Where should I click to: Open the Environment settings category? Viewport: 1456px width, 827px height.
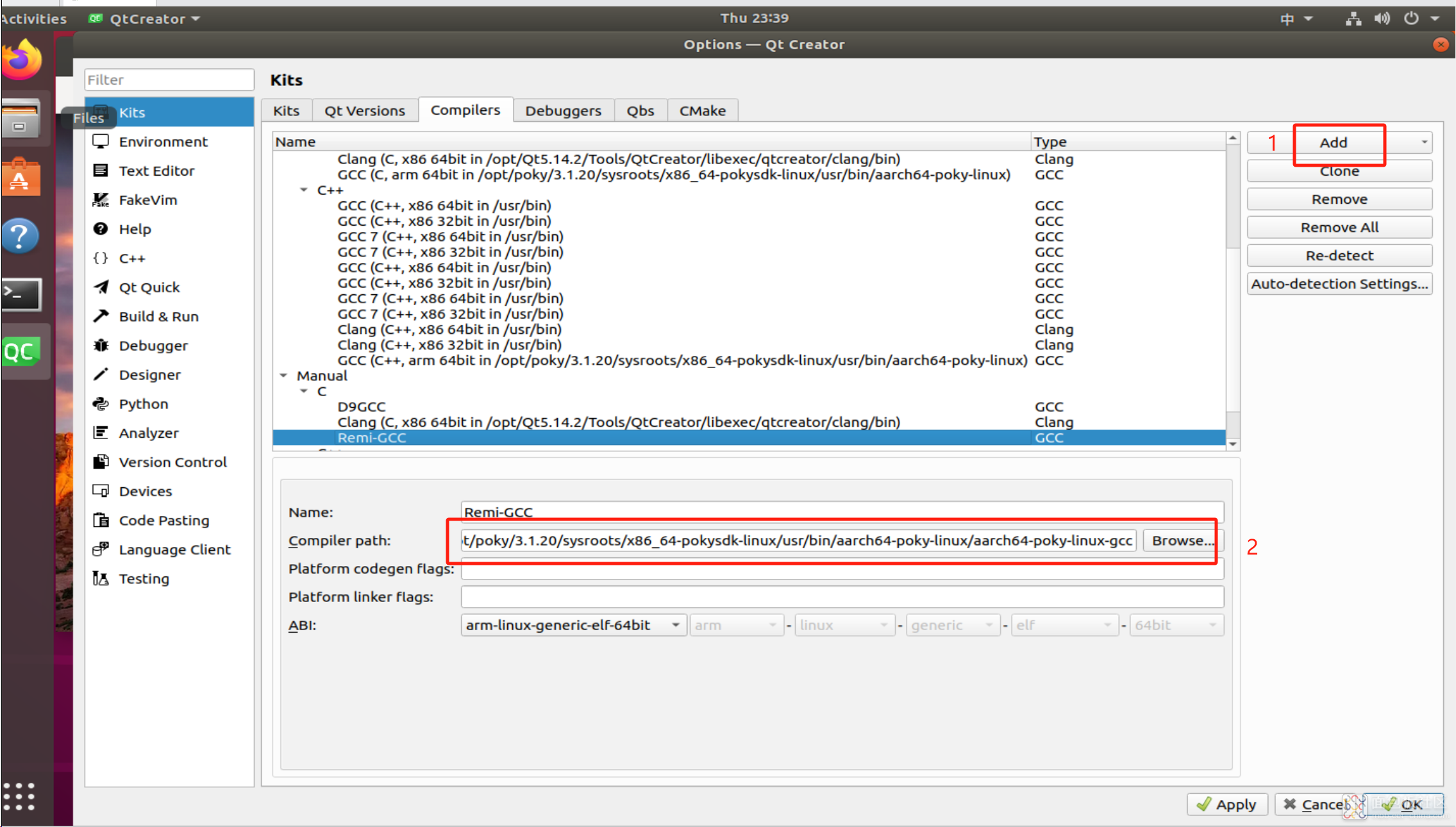(169, 142)
